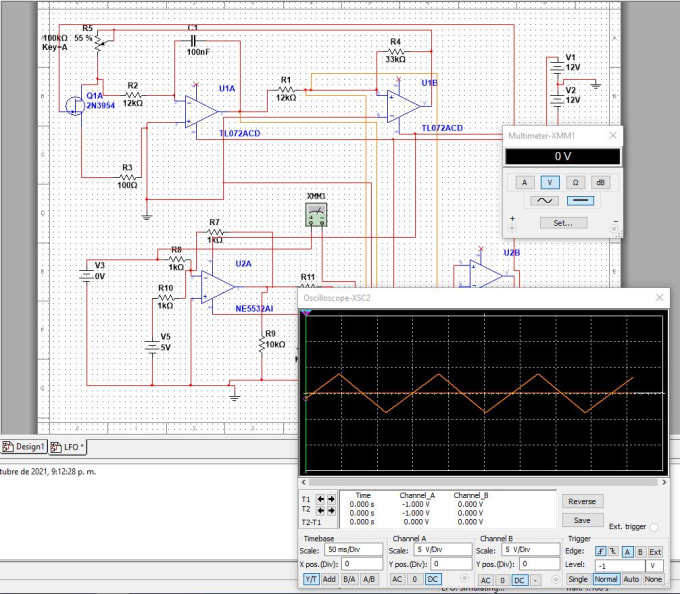
Task: Select resistor R10 1kΩ
Action: [166, 298]
